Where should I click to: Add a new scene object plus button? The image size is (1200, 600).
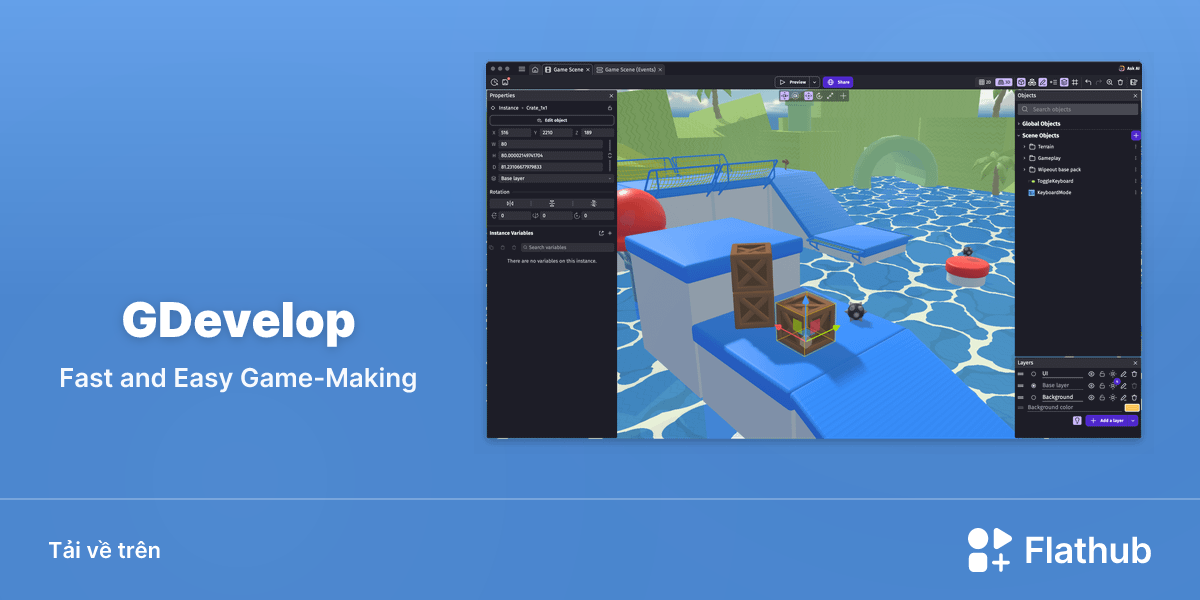pyautogui.click(x=1135, y=135)
